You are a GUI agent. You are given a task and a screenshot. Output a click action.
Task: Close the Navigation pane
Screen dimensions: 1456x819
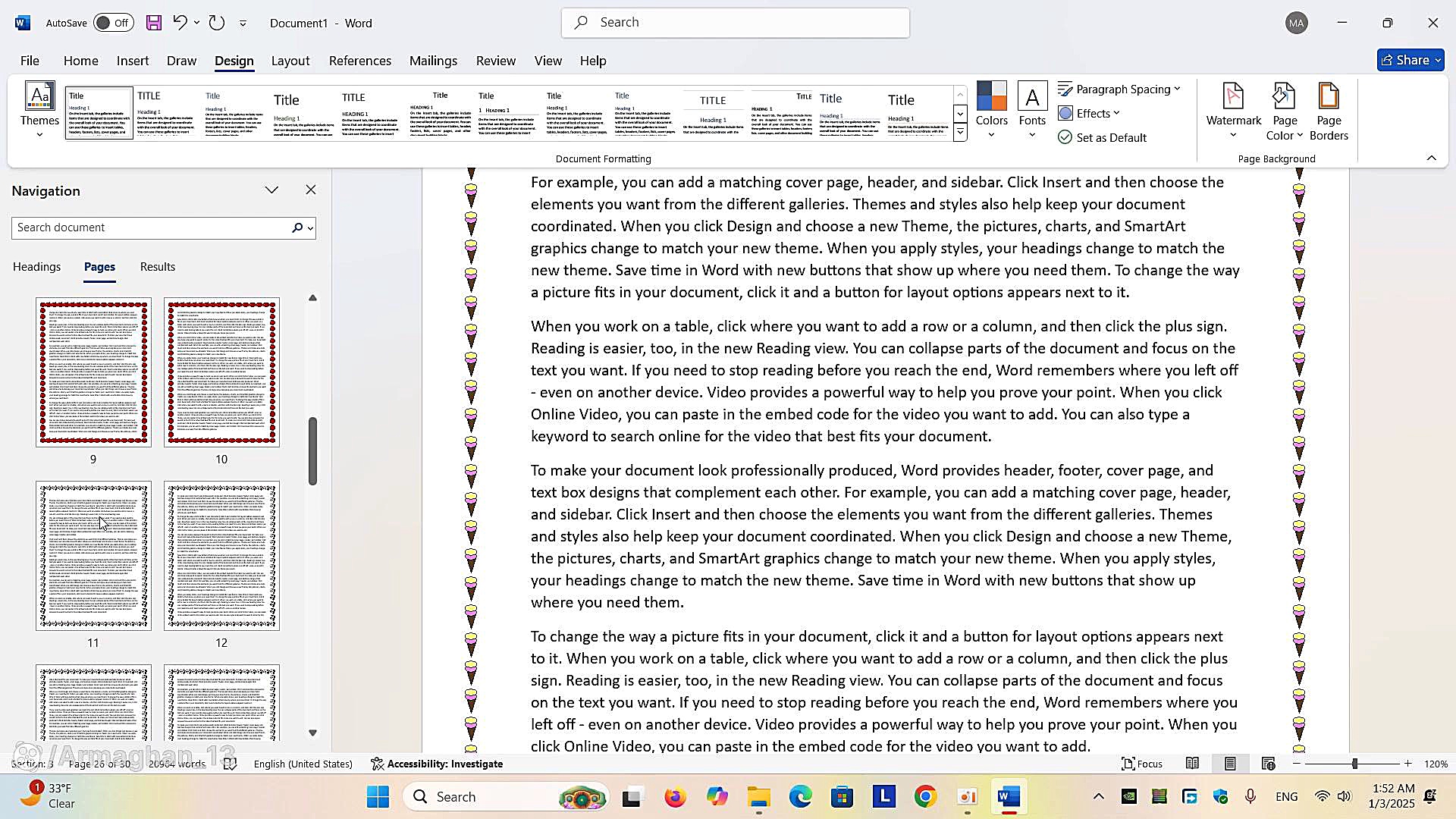pos(311,190)
